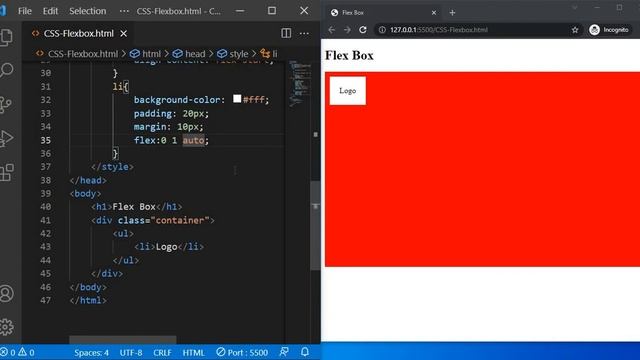Viewport: 640px width, 360px height.
Task: Close the Flex Box browser tab
Action: pyautogui.click(x=434, y=13)
